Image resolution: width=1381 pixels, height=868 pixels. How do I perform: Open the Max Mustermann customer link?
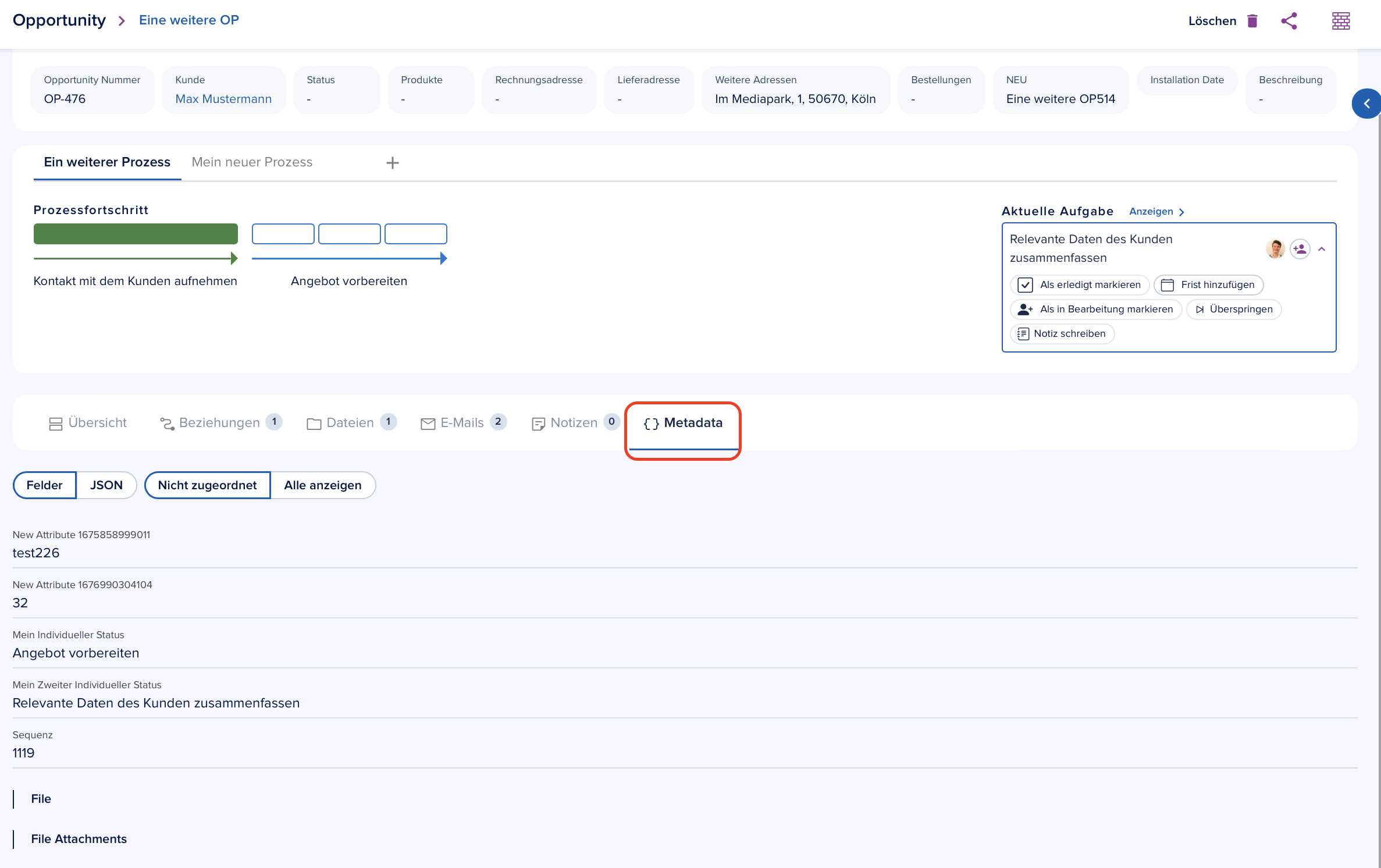click(223, 99)
